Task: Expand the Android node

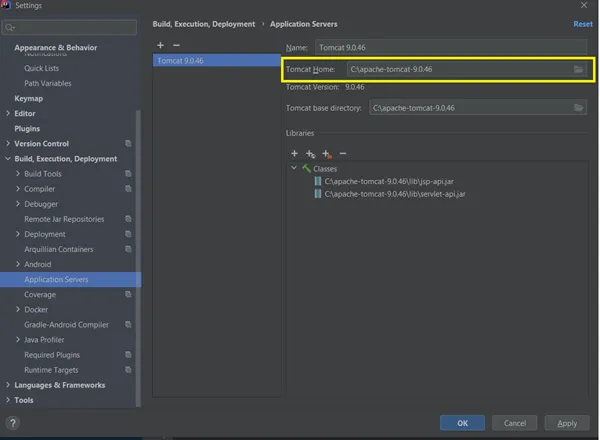Action: point(18,264)
